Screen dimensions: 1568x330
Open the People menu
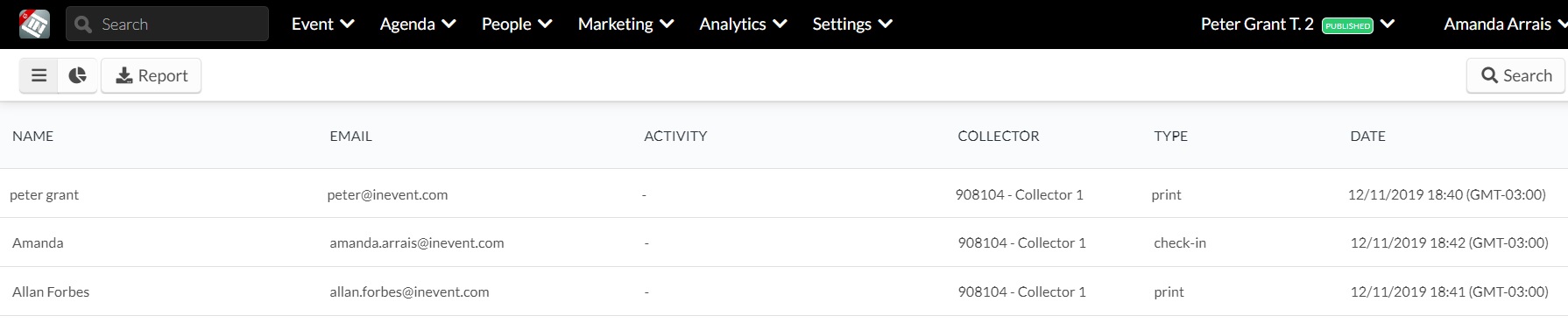(517, 24)
